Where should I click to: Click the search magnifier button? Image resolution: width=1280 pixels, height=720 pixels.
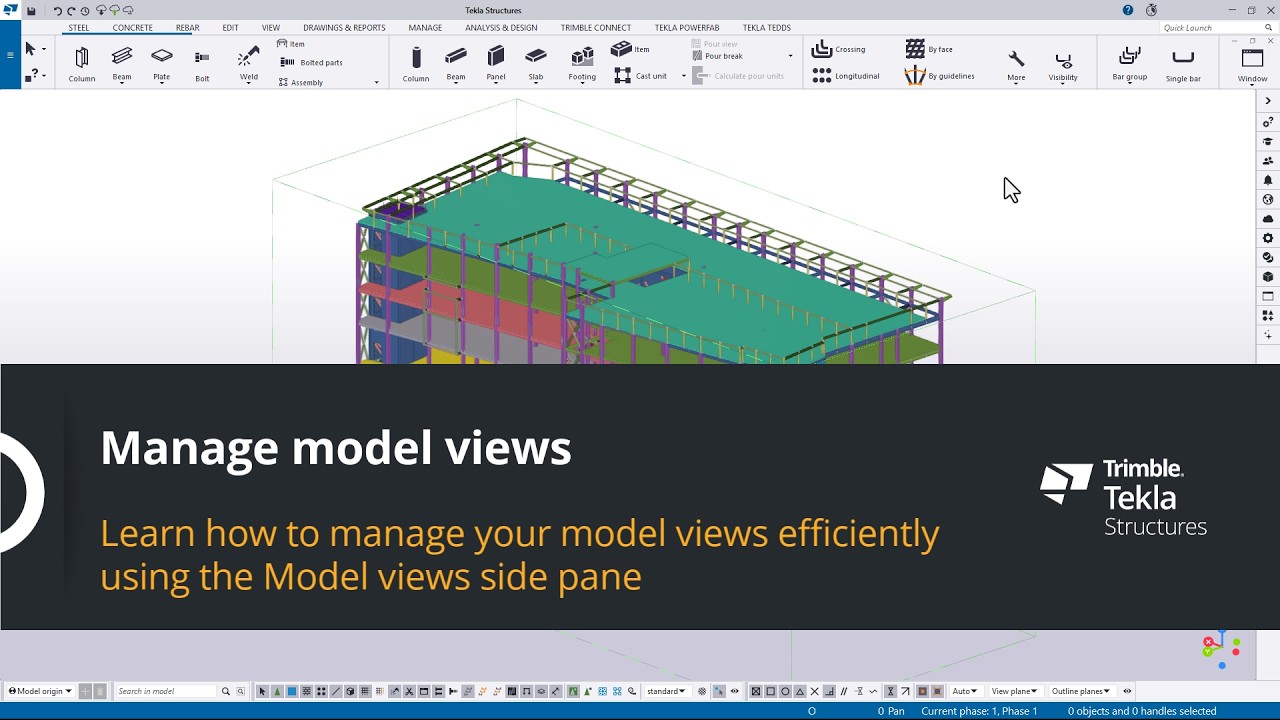pyautogui.click(x=226, y=691)
